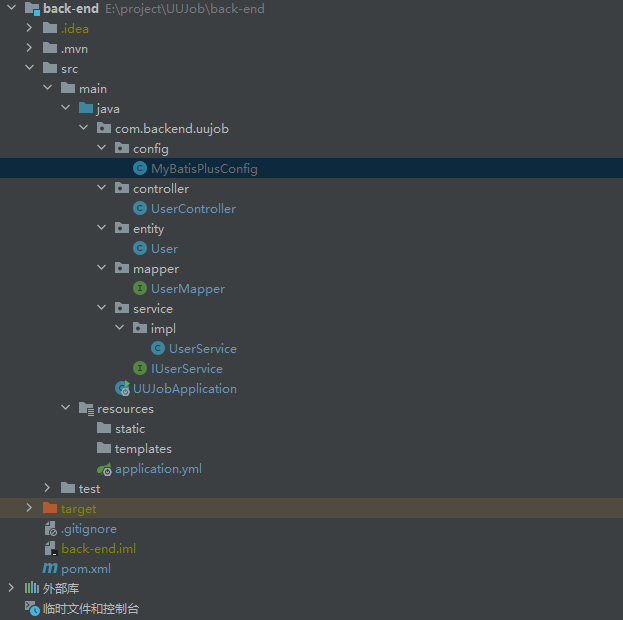The image size is (623, 620).
Task: Expand the .idea folder
Action: 29,29
